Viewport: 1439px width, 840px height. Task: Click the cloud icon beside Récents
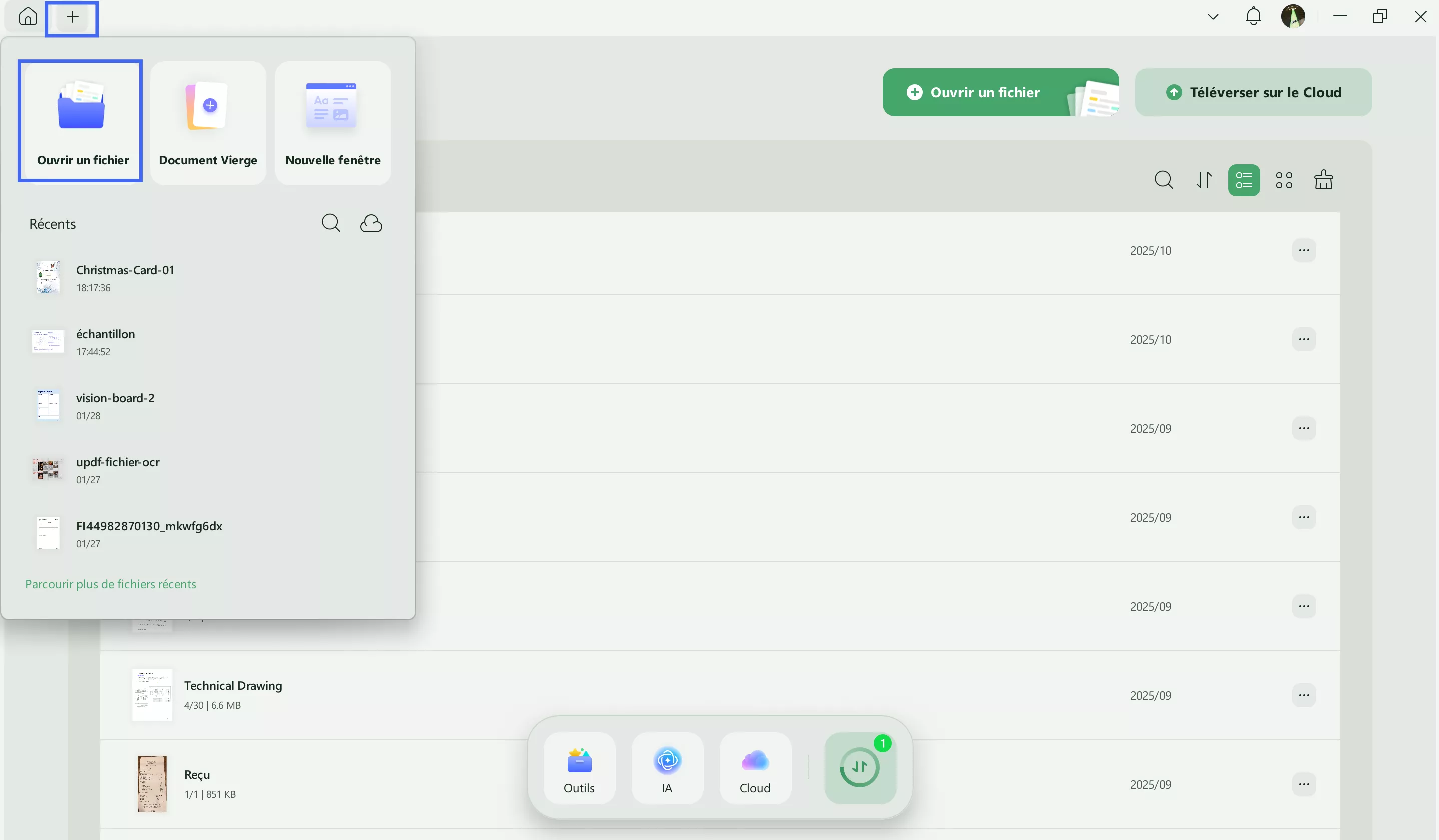point(371,223)
